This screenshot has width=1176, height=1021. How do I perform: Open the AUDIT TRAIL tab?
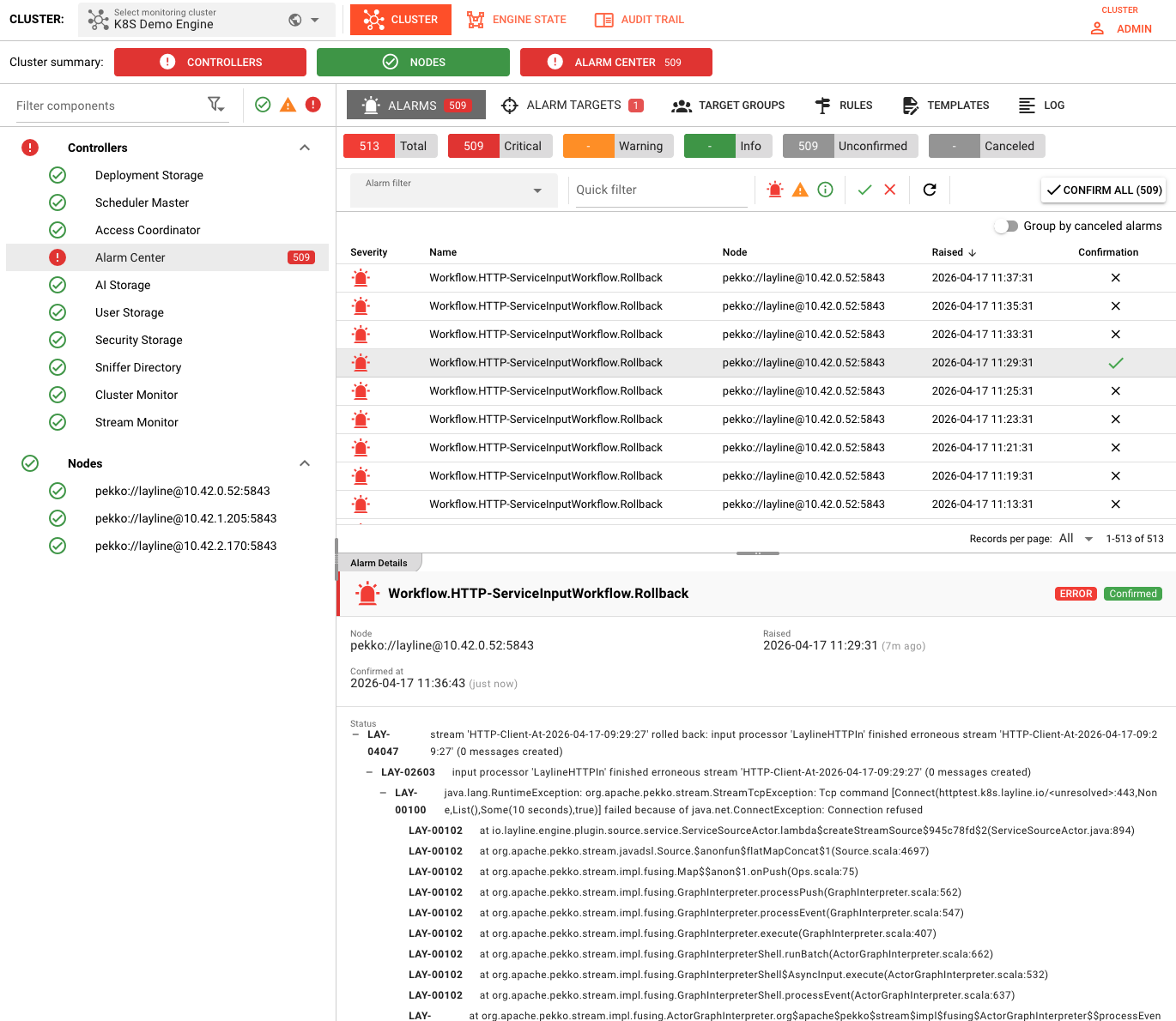point(640,20)
